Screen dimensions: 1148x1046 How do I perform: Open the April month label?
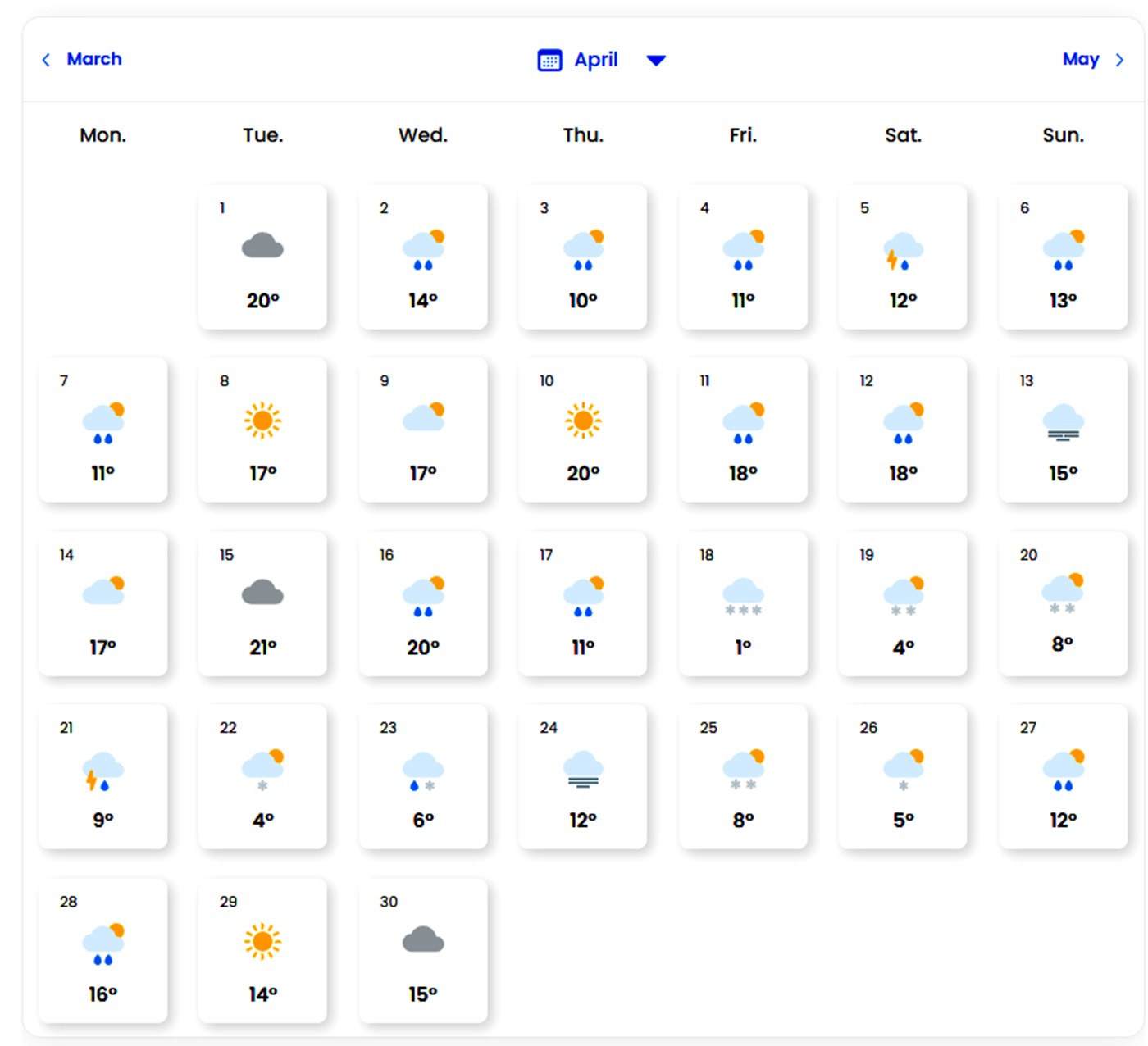click(x=596, y=60)
